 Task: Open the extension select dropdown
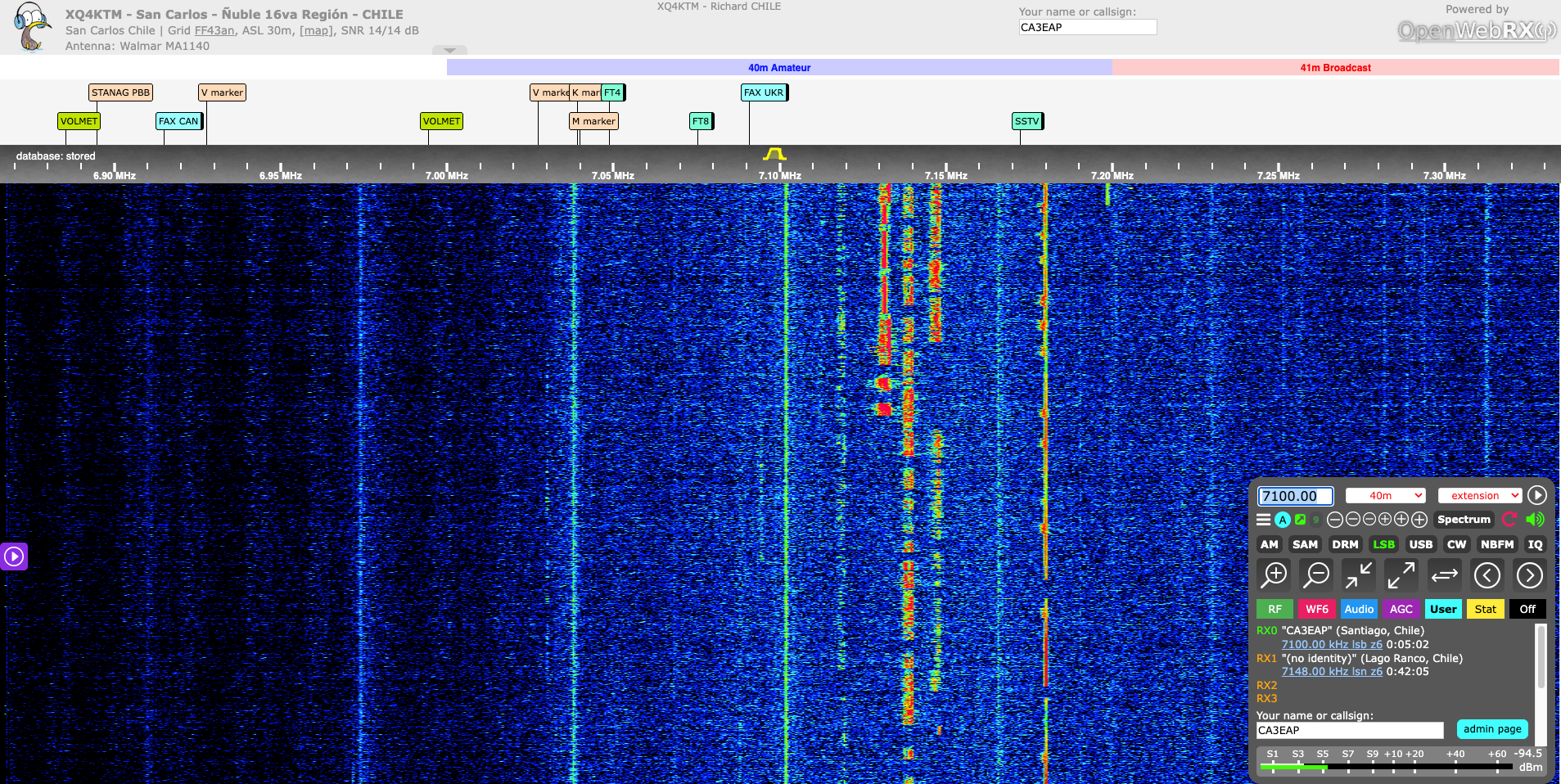point(1480,496)
